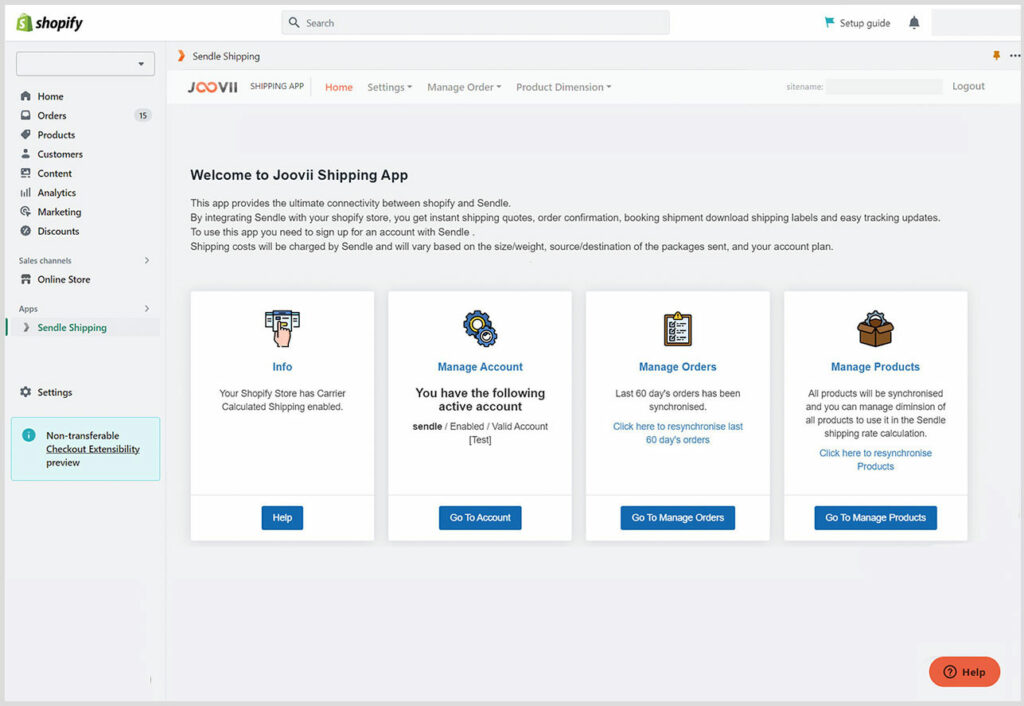1024x706 pixels.
Task: Click the Analytics bar chart icon
Action: pyautogui.click(x=25, y=192)
